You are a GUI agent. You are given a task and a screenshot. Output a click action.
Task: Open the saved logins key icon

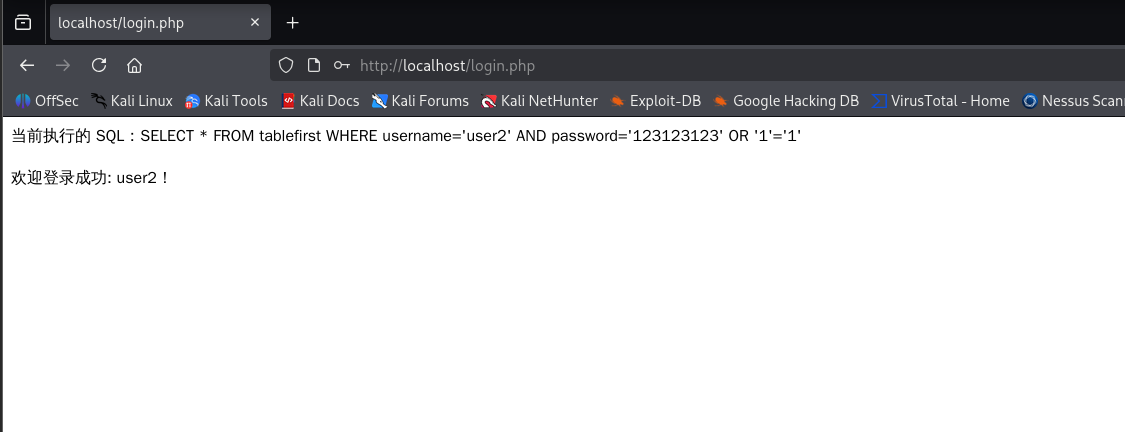point(342,66)
